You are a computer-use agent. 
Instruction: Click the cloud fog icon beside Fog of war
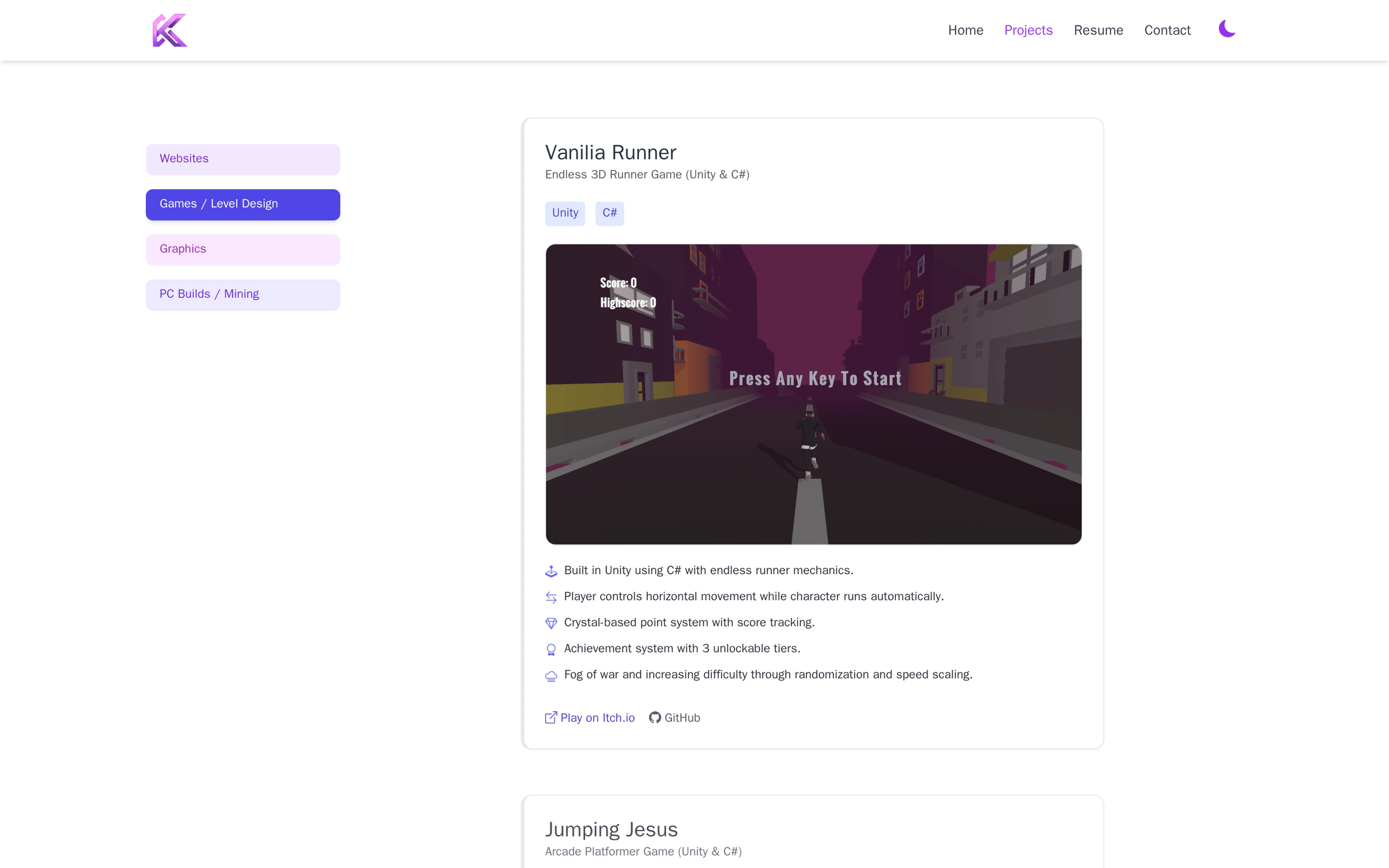551,675
